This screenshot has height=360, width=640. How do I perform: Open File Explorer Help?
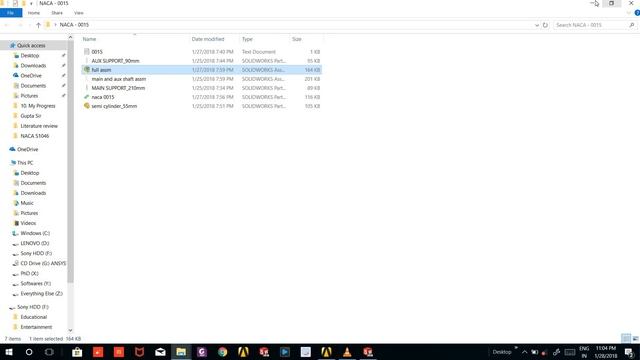[637, 13]
